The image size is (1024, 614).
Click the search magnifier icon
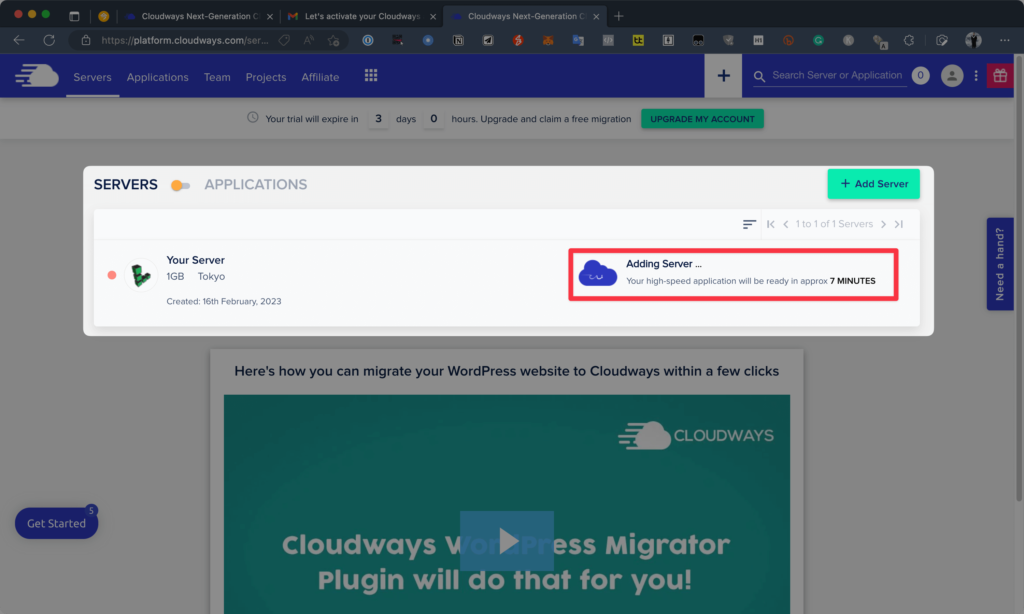[x=759, y=76]
